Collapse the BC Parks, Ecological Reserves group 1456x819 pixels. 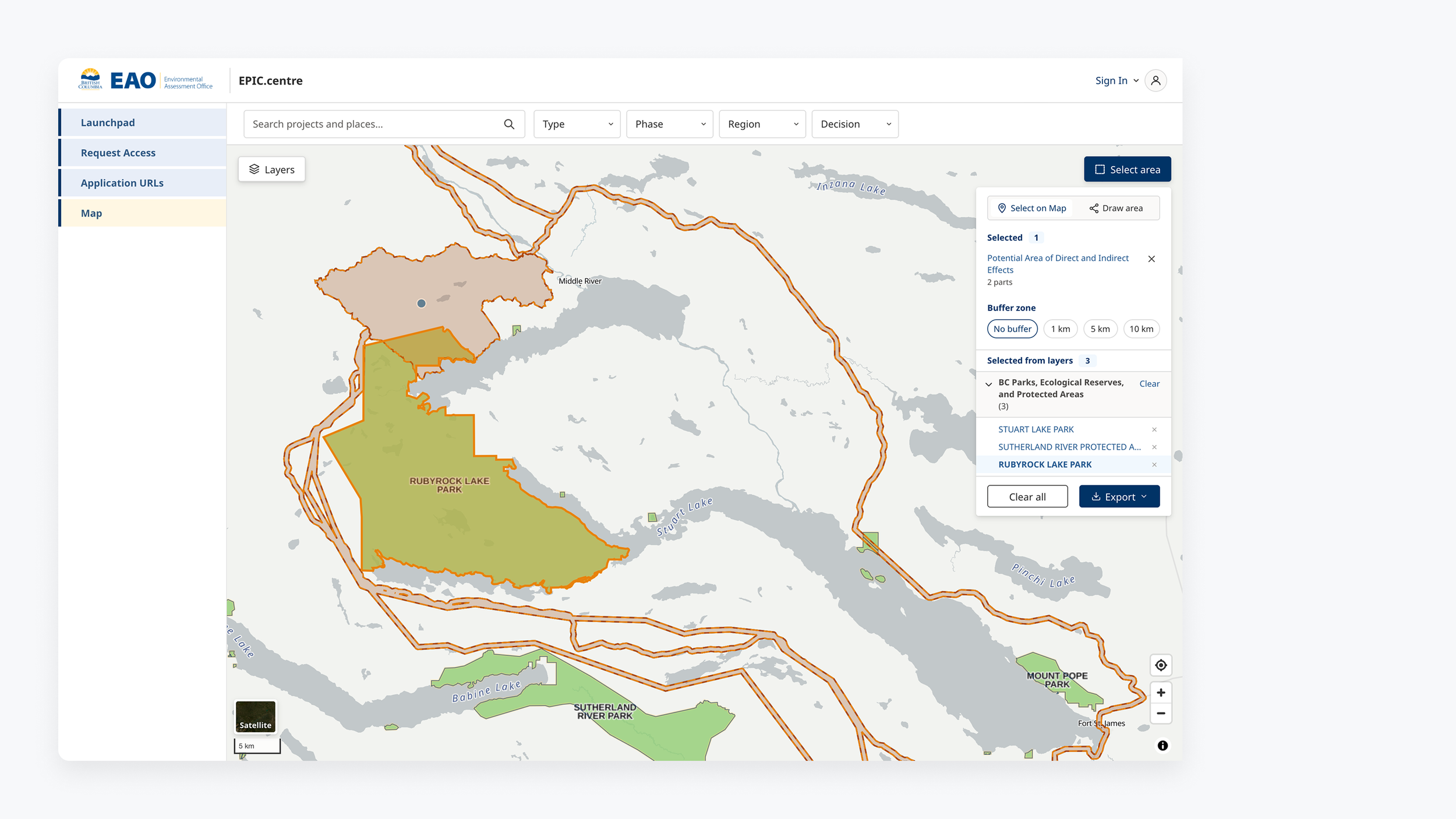tap(989, 384)
